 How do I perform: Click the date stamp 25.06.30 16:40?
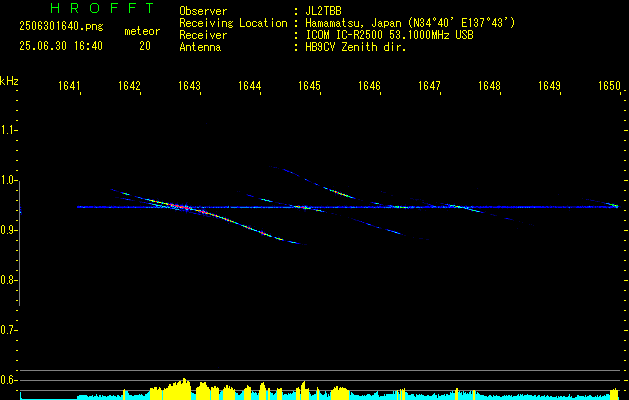[x=61, y=46]
